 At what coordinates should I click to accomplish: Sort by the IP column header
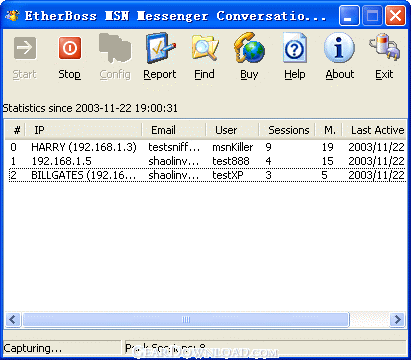83,130
